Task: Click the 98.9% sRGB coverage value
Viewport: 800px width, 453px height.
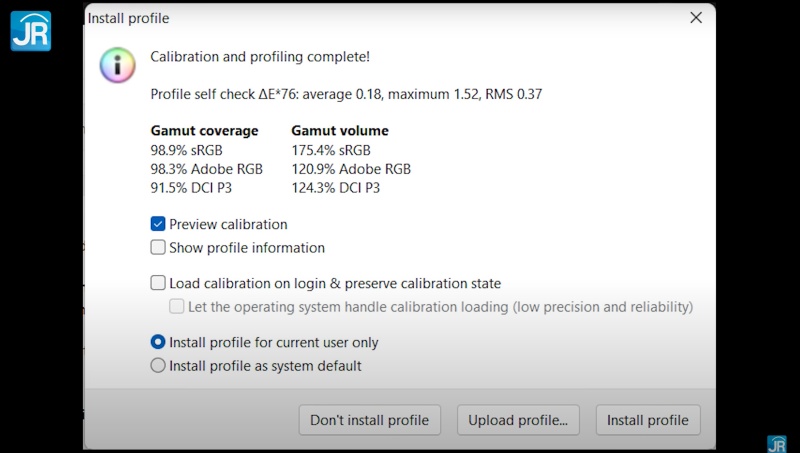Action: pos(186,150)
